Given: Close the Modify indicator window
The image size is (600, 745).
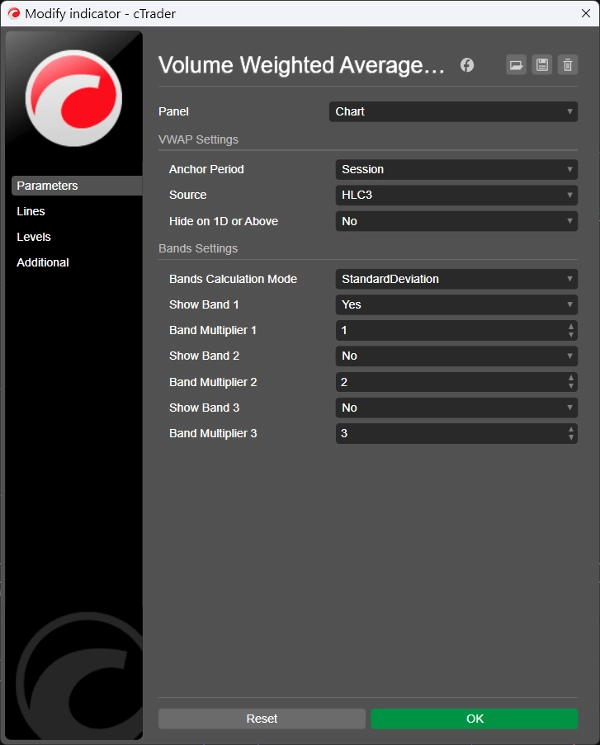Looking at the screenshot, I should tap(584, 13).
